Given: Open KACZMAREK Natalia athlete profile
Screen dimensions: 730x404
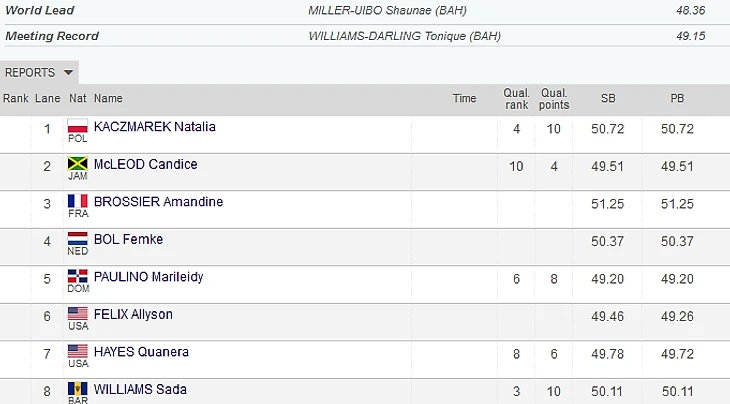Looking at the screenshot, I should pyautogui.click(x=154, y=127).
